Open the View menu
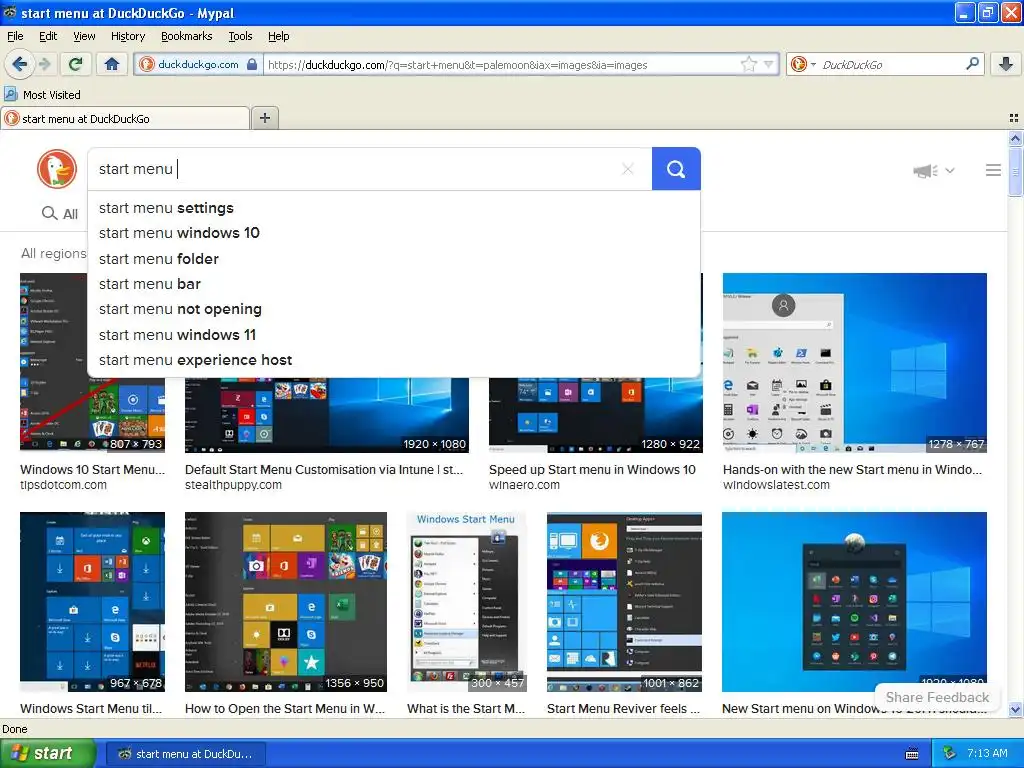1024x768 pixels. [84, 36]
